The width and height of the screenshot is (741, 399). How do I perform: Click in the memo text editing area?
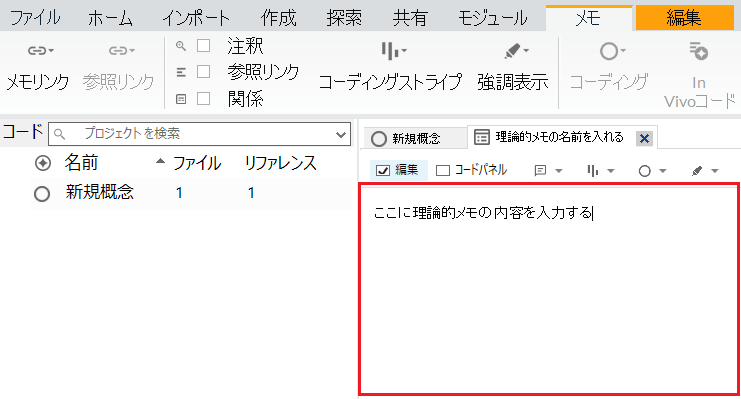(x=549, y=289)
